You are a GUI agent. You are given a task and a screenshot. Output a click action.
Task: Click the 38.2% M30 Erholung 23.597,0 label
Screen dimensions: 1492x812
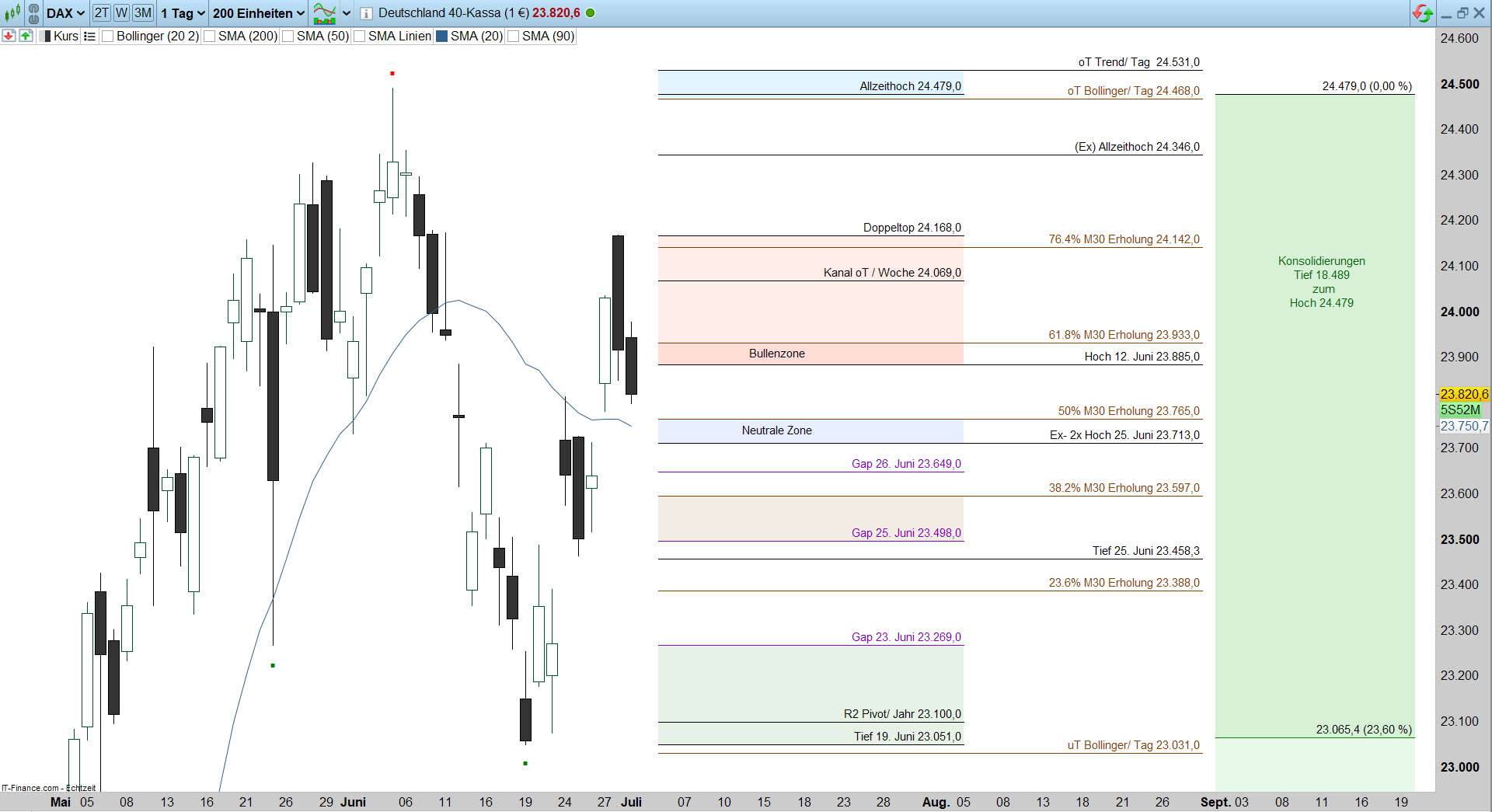pyautogui.click(x=1124, y=488)
